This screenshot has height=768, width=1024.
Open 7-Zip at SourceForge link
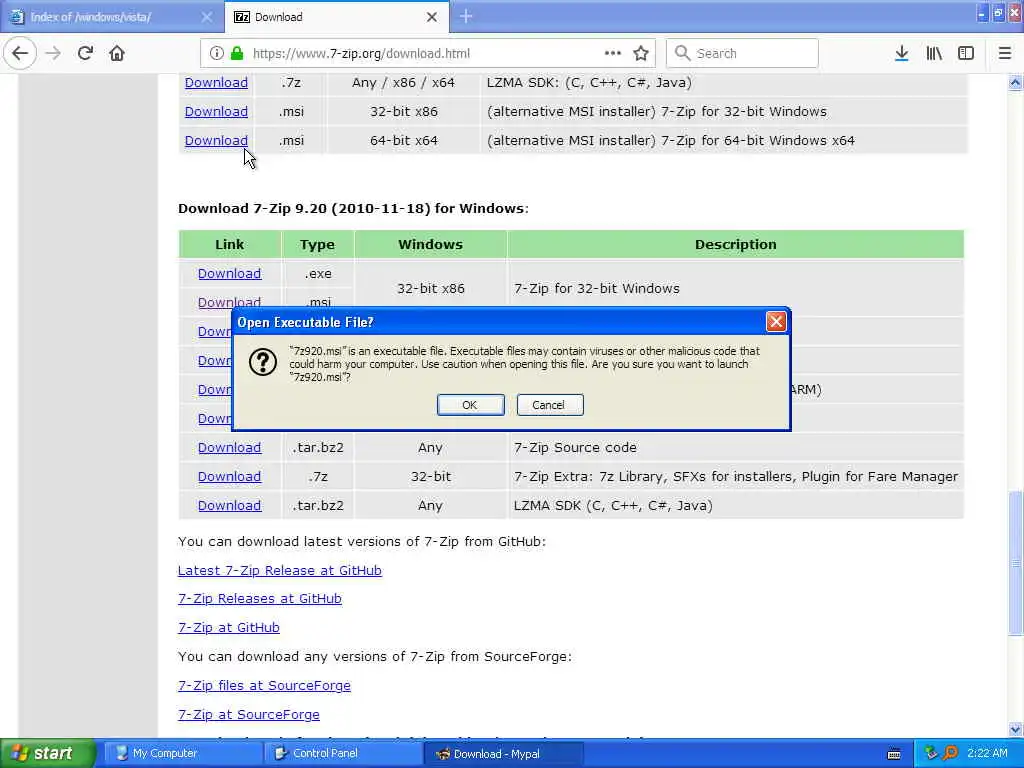click(x=248, y=714)
